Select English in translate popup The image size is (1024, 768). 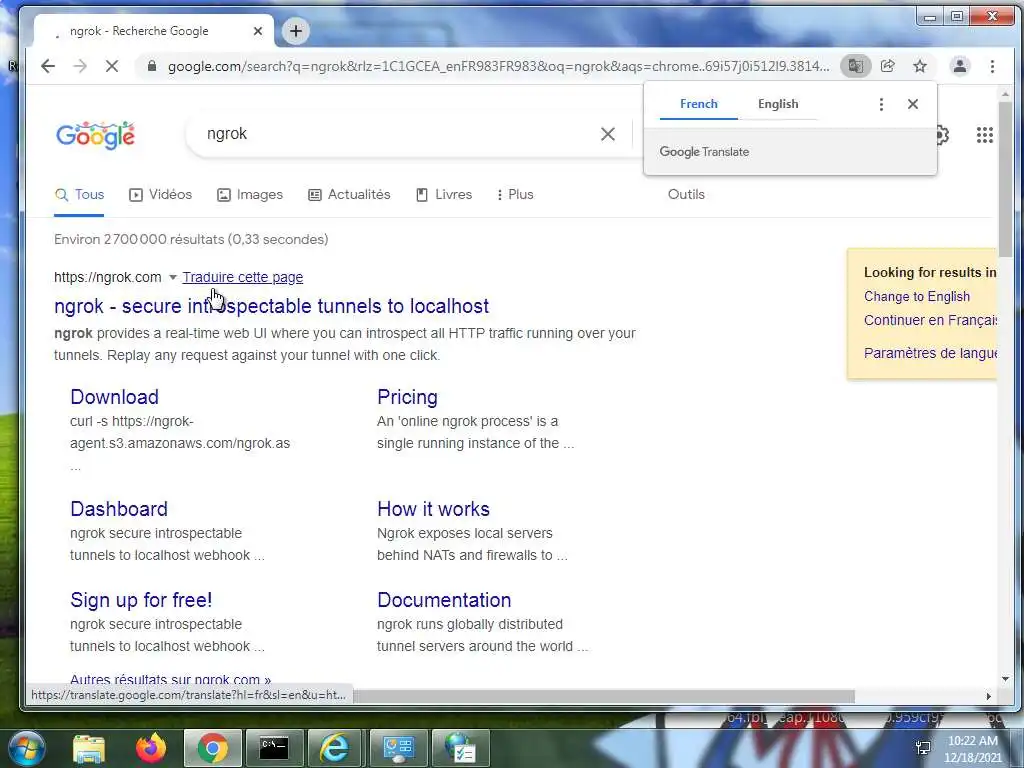click(778, 104)
